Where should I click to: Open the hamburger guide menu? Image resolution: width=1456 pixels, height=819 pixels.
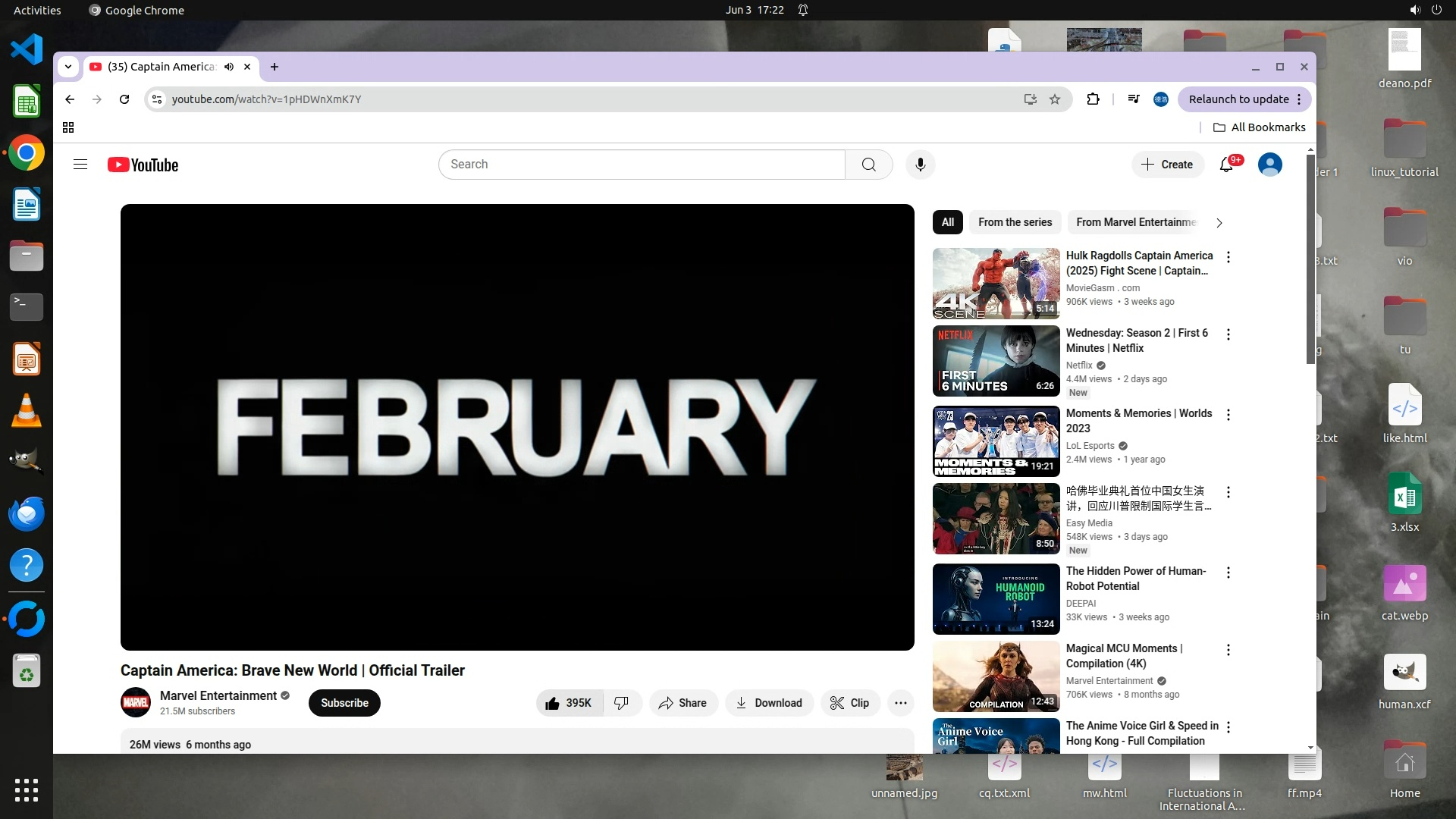coord(80,165)
